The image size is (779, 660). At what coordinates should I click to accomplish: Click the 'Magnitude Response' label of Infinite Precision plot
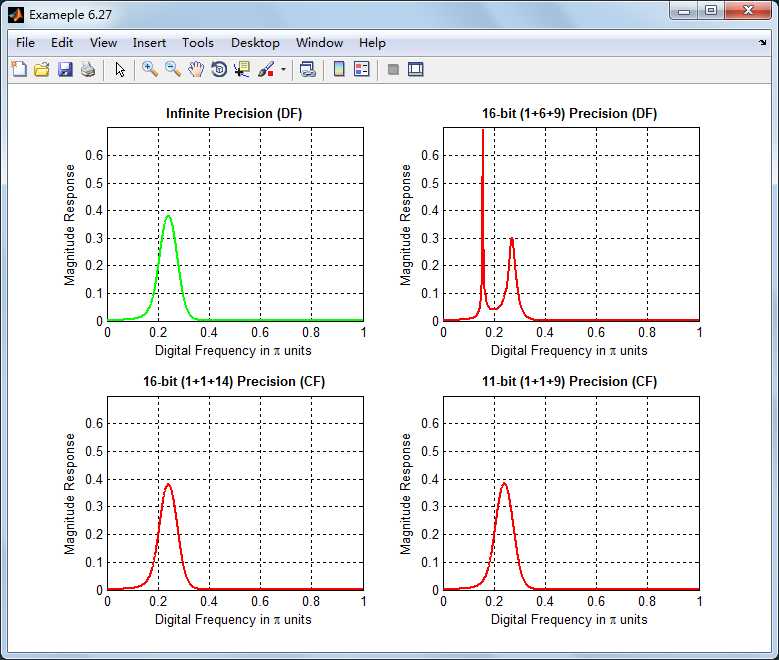[x=70, y=225]
